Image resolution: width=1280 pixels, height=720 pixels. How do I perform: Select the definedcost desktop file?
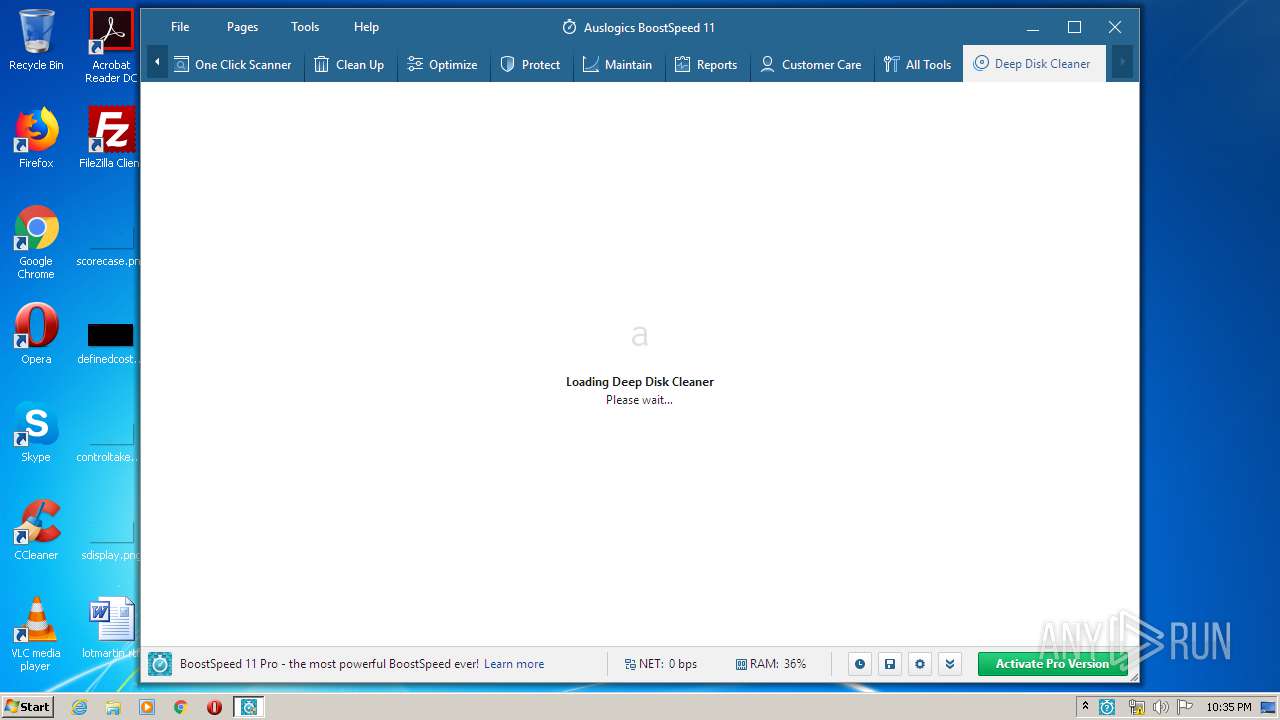[110, 343]
